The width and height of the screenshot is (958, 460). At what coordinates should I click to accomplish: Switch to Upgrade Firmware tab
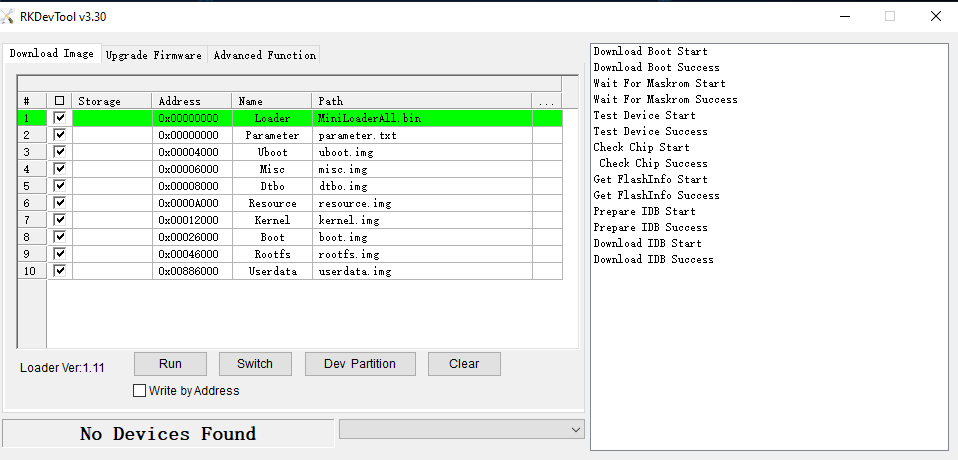[x=154, y=55]
